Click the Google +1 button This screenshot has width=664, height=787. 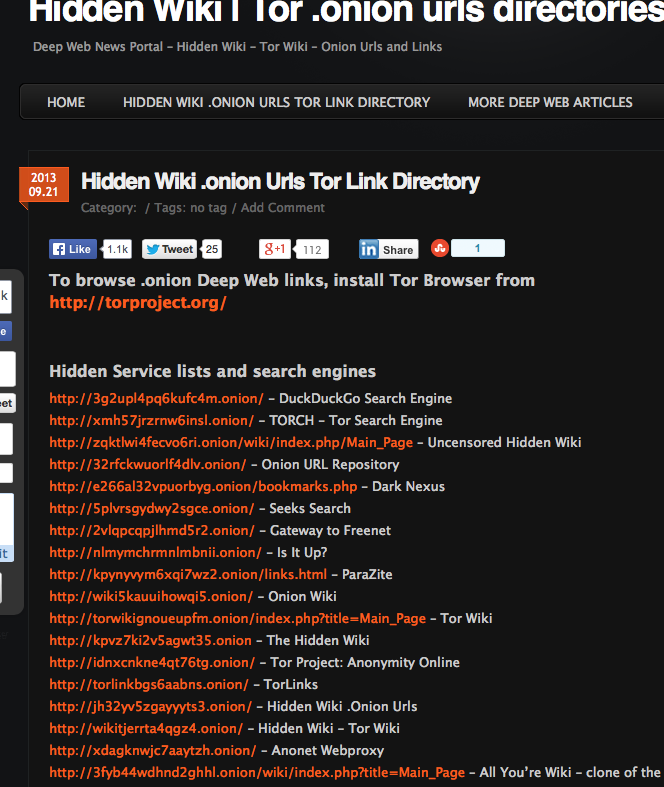[x=275, y=249]
